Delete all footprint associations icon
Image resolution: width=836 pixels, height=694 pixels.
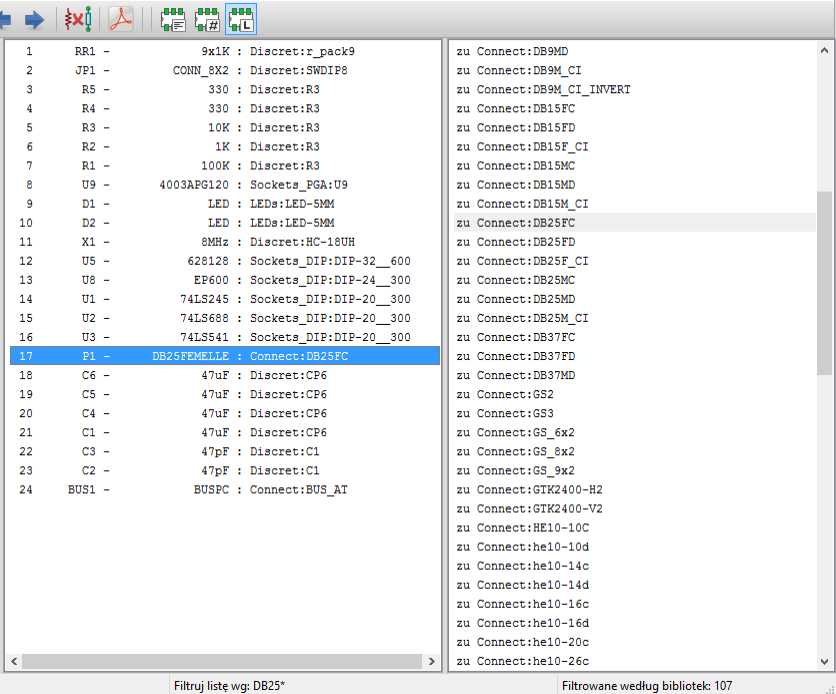78,20
